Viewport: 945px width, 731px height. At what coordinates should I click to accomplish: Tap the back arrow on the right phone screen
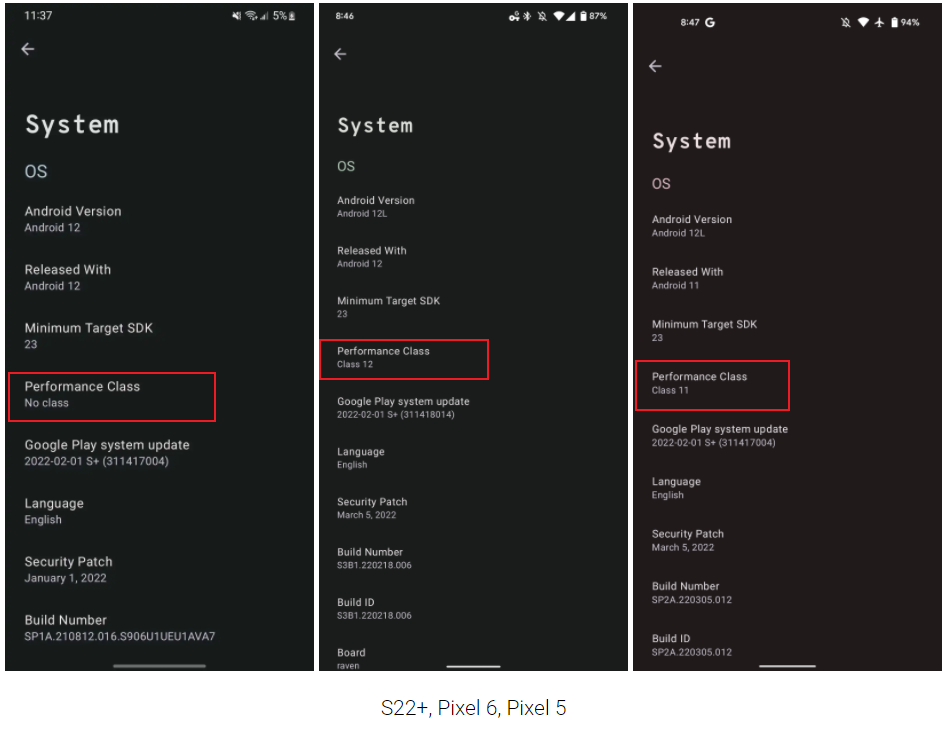[x=655, y=66]
